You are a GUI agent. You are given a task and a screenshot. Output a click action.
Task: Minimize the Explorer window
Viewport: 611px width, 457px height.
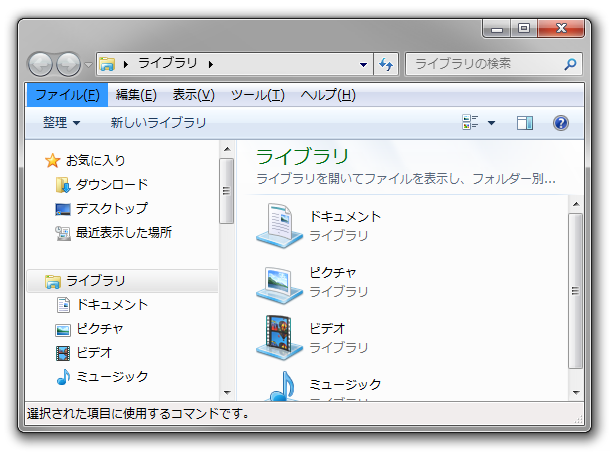point(496,29)
